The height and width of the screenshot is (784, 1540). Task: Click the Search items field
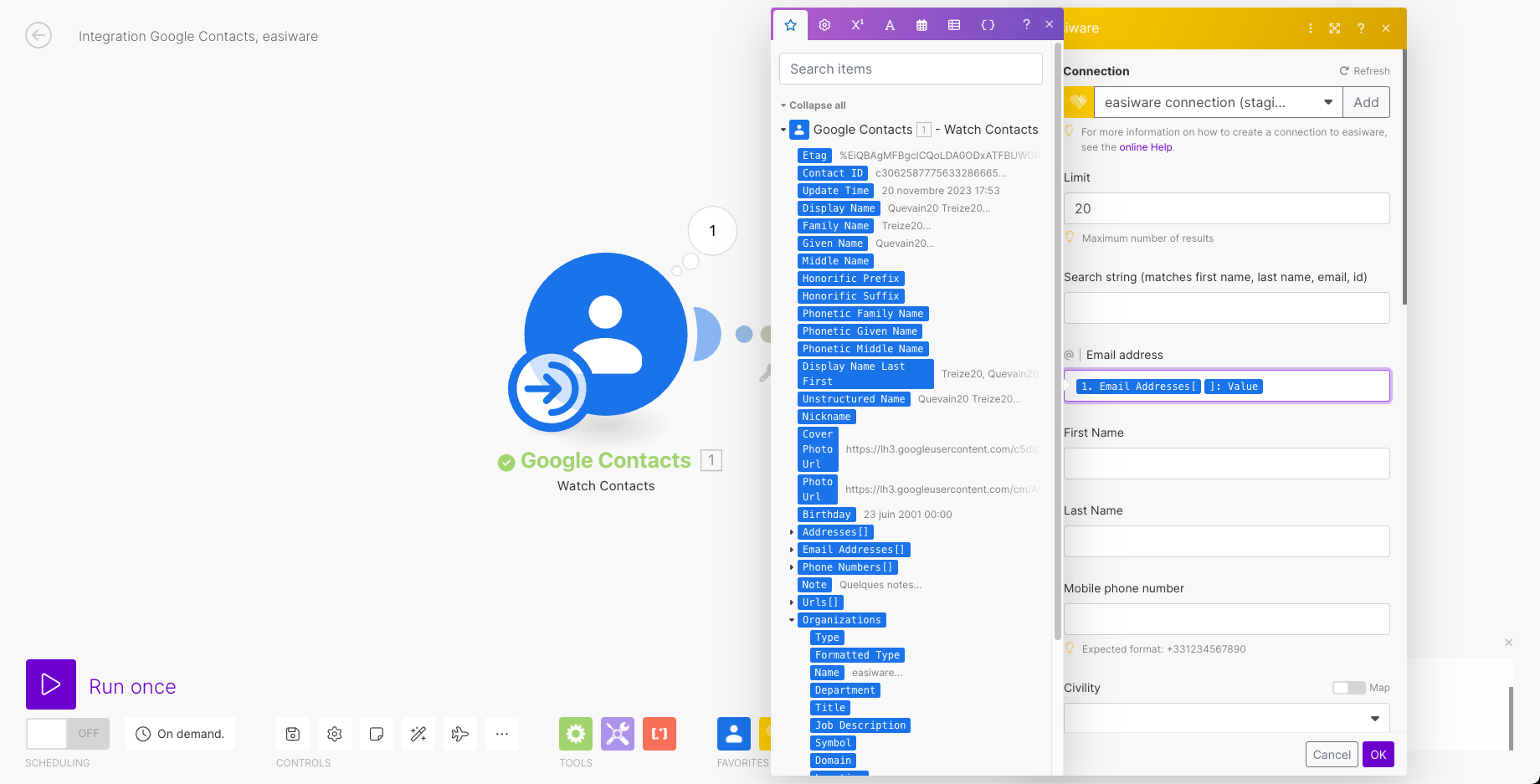pyautogui.click(x=911, y=69)
